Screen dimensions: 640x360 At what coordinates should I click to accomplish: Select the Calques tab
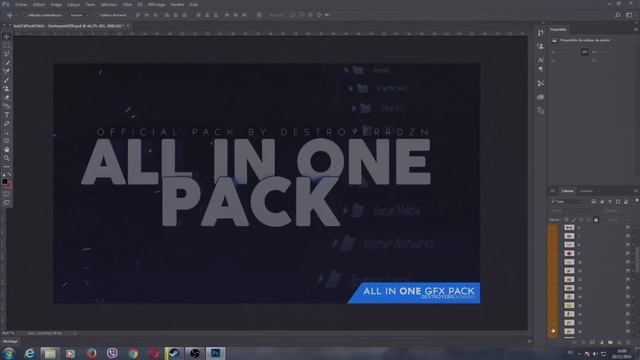click(567, 191)
